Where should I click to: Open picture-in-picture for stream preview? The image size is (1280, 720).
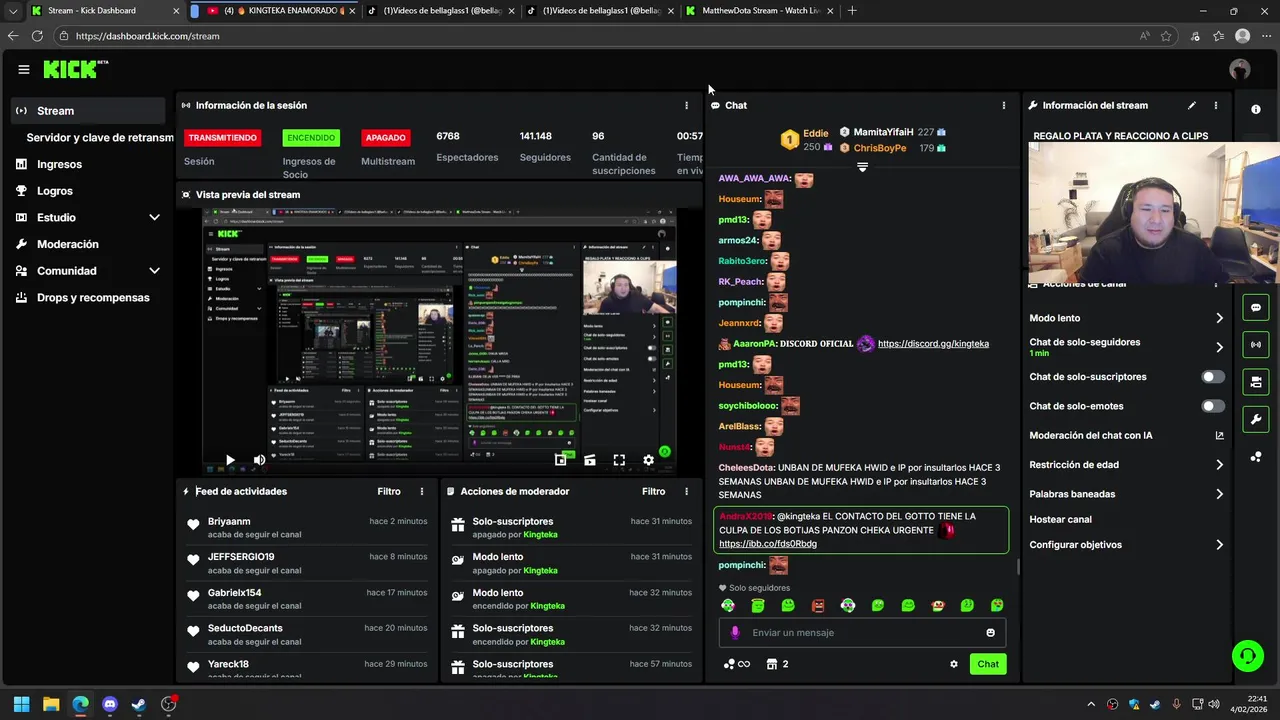(560, 460)
